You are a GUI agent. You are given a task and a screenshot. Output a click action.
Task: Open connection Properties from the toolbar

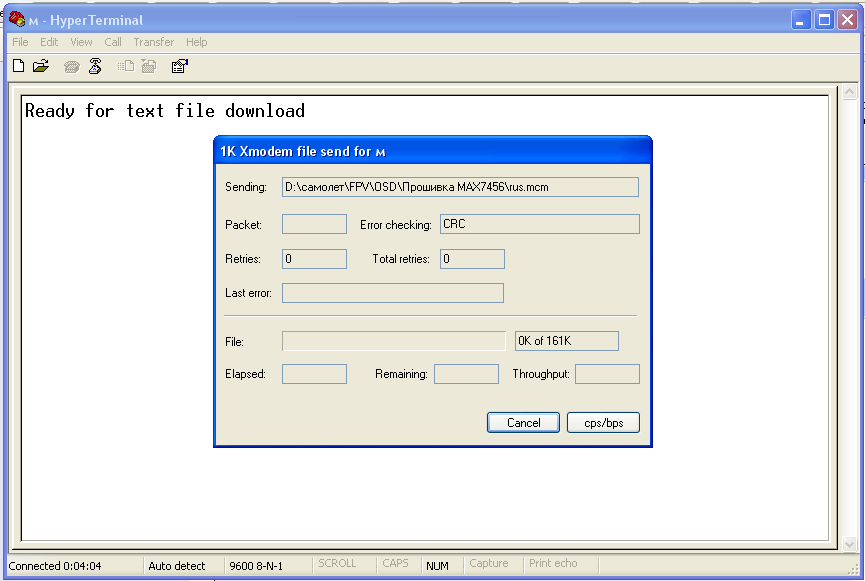tap(180, 67)
